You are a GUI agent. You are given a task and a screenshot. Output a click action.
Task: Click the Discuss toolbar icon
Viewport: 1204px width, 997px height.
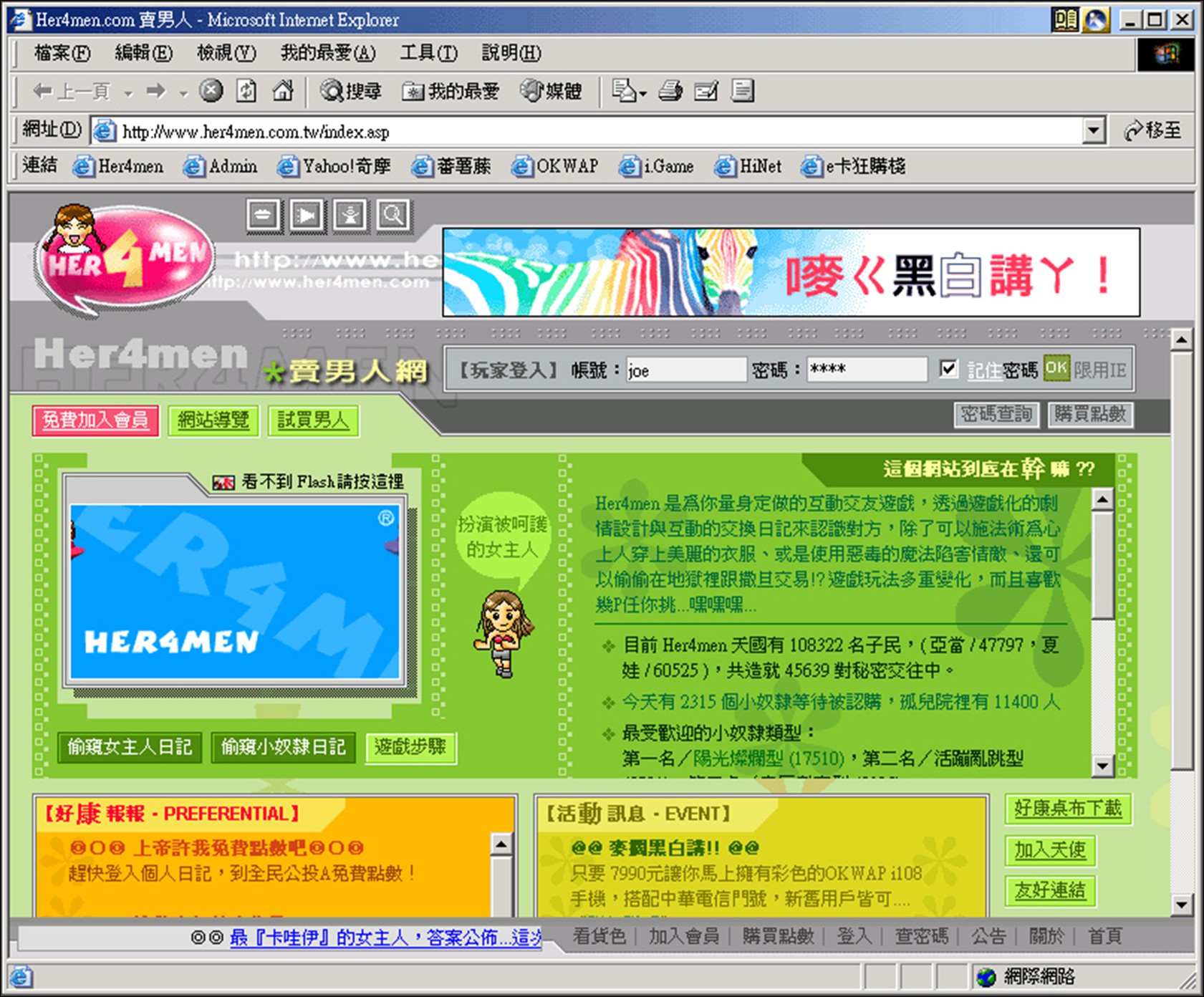coord(743,91)
